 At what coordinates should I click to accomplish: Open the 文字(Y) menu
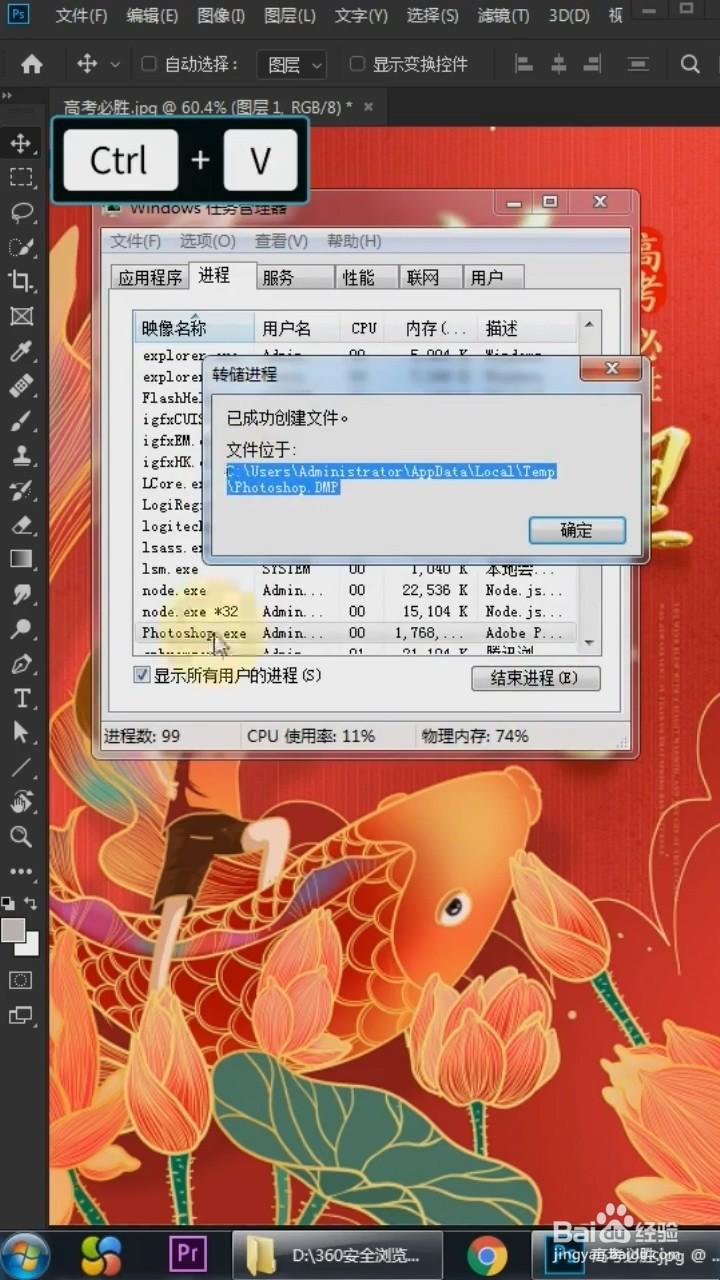pyautogui.click(x=361, y=16)
